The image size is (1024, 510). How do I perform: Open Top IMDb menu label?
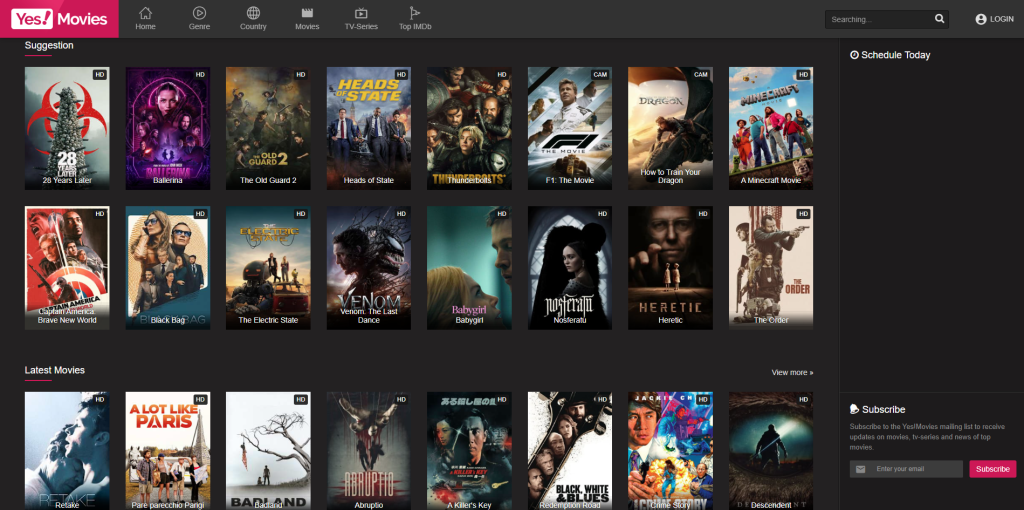[x=415, y=27]
